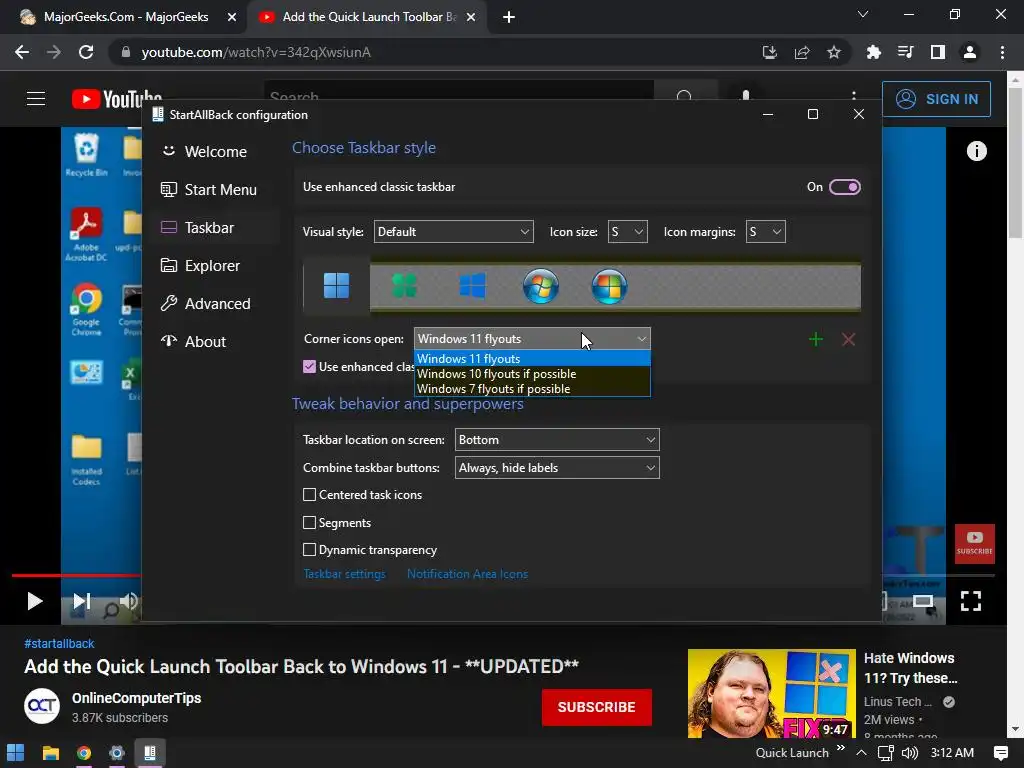The image size is (1024, 768).
Task: Open the Chrome extensions puzzle icon
Action: 873,52
